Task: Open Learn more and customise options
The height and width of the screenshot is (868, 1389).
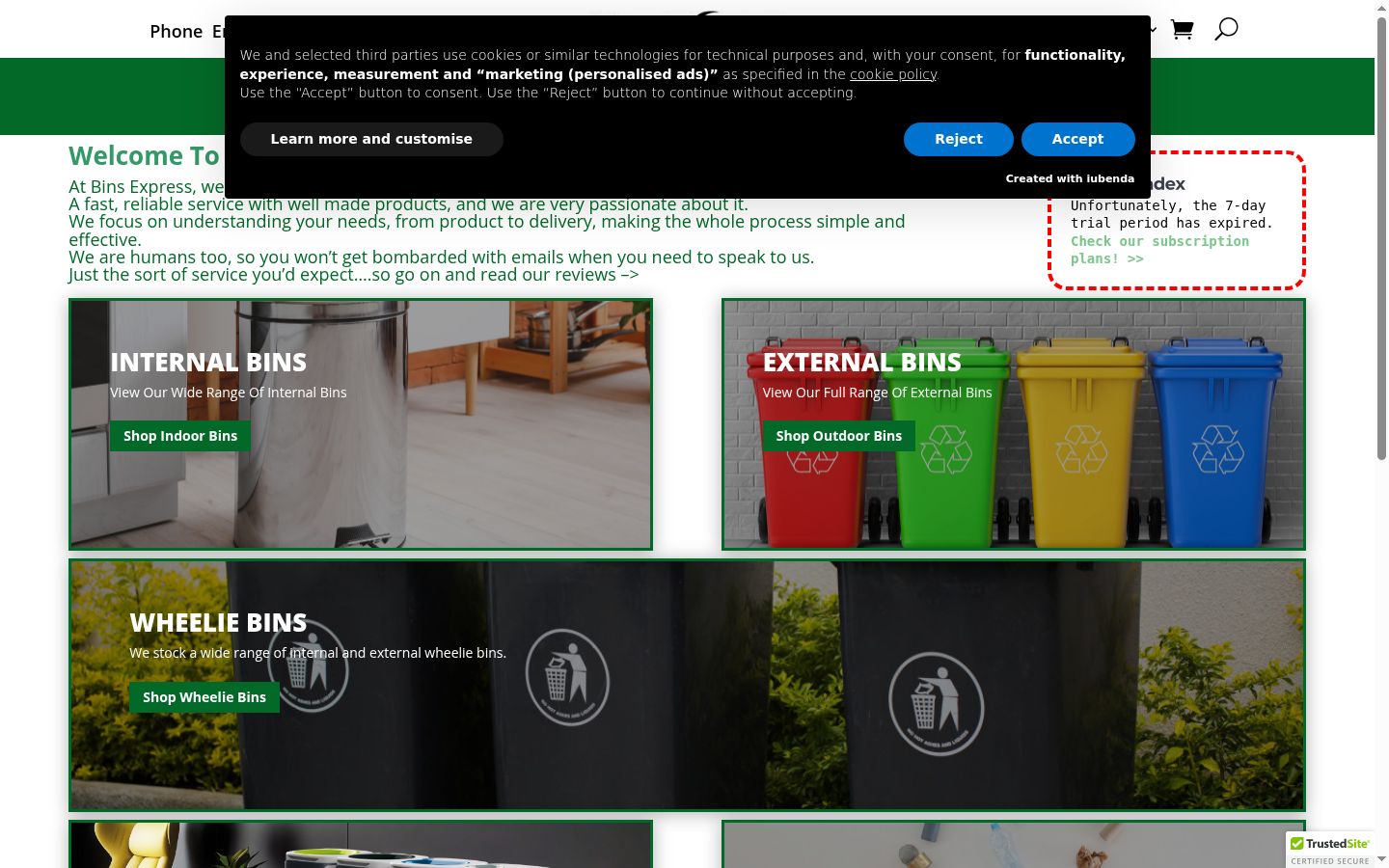Action: (371, 139)
